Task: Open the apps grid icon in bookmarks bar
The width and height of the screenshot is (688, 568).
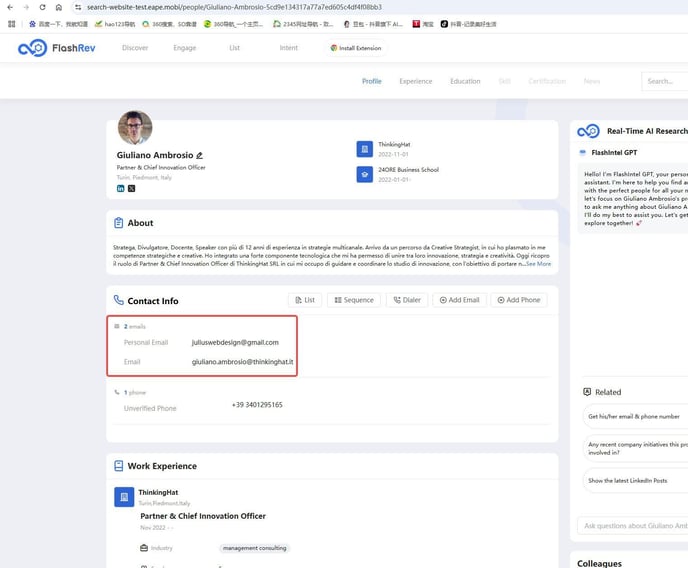Action: [x=12, y=24]
